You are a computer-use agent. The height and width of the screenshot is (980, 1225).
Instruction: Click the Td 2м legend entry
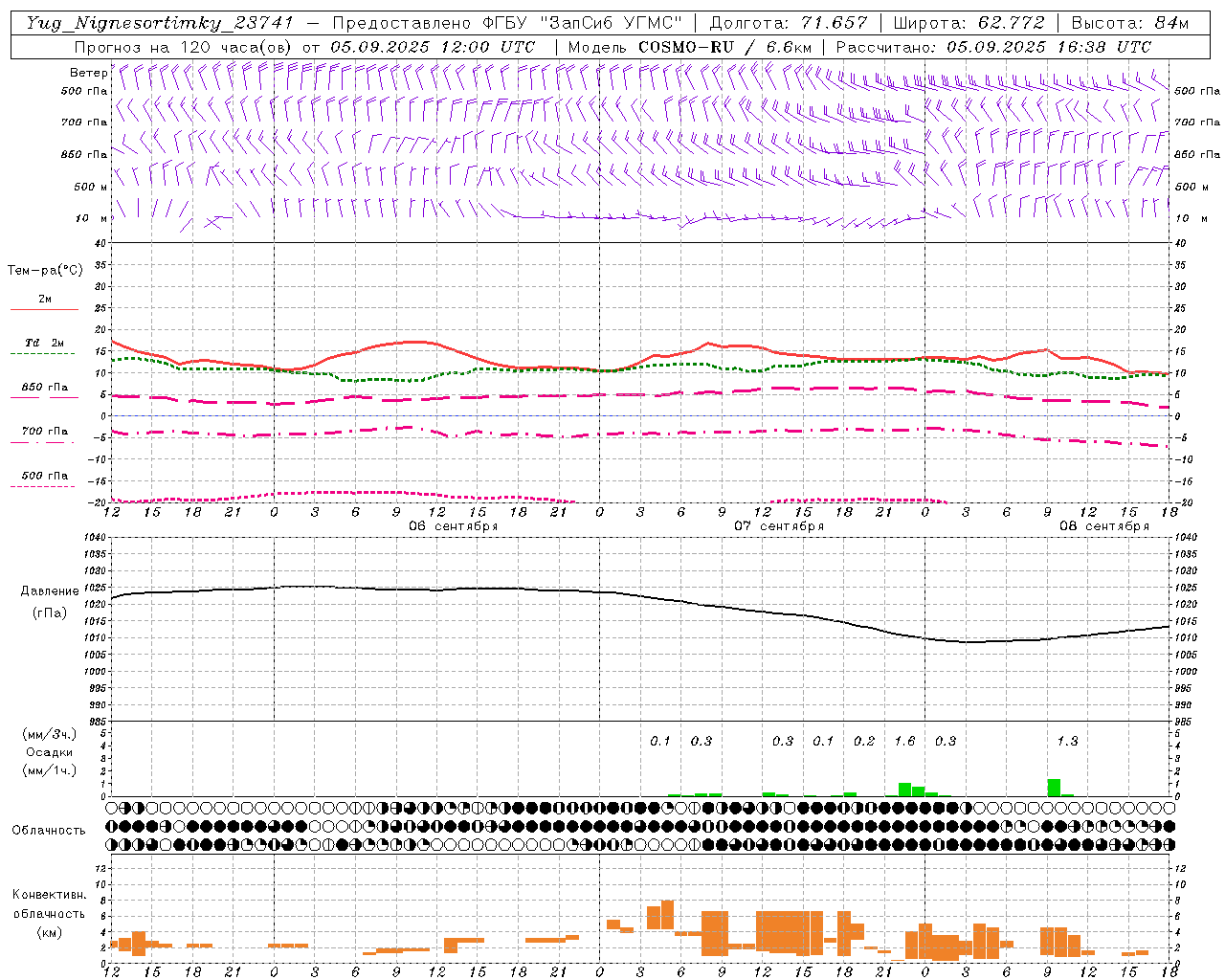pos(44,343)
